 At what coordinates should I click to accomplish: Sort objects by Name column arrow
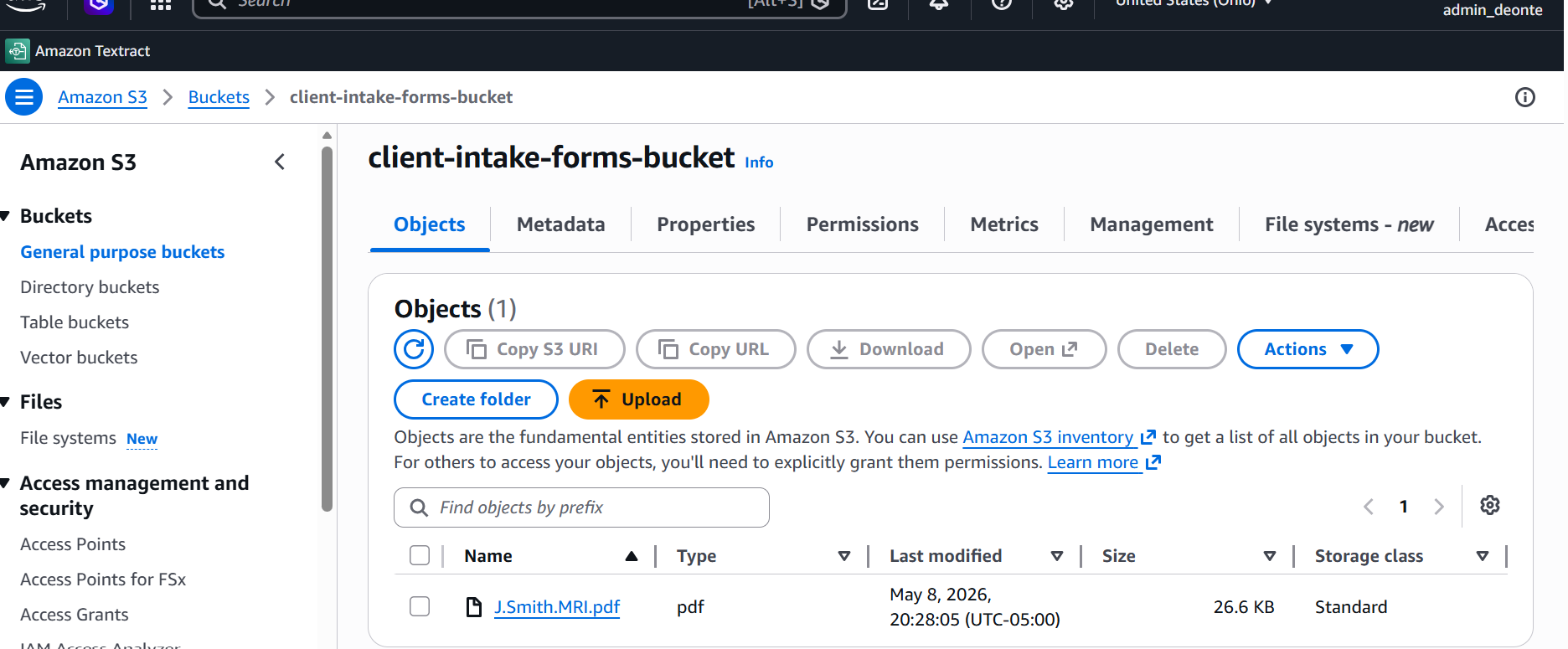point(632,556)
